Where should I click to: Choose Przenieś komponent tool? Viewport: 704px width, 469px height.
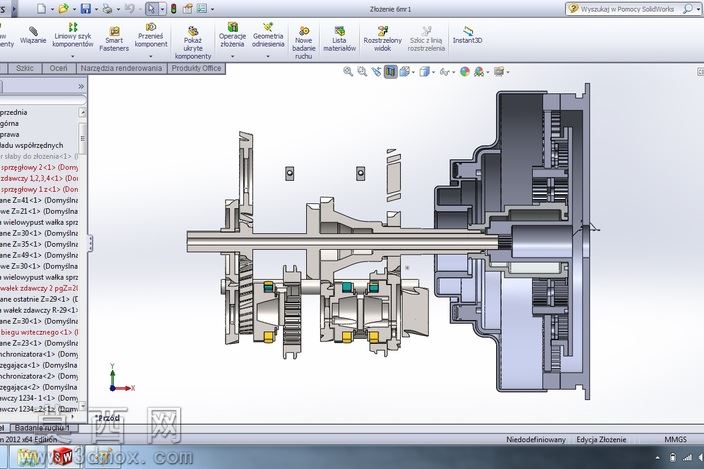point(151,35)
